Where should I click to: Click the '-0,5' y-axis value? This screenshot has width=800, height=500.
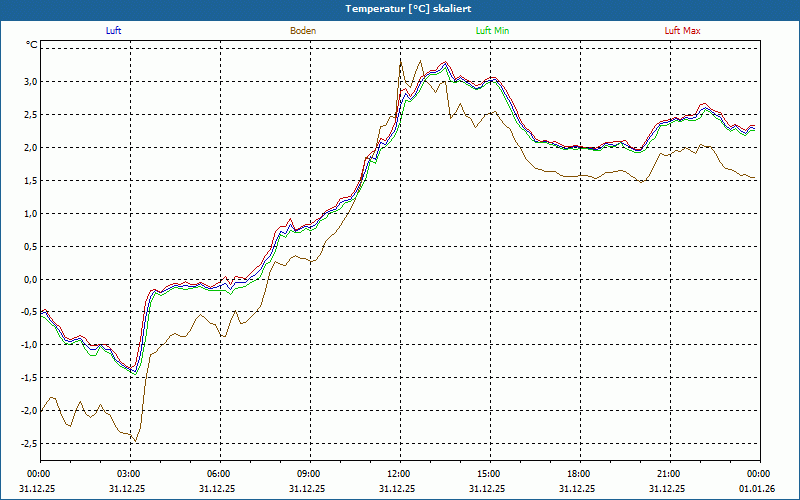click(29, 312)
